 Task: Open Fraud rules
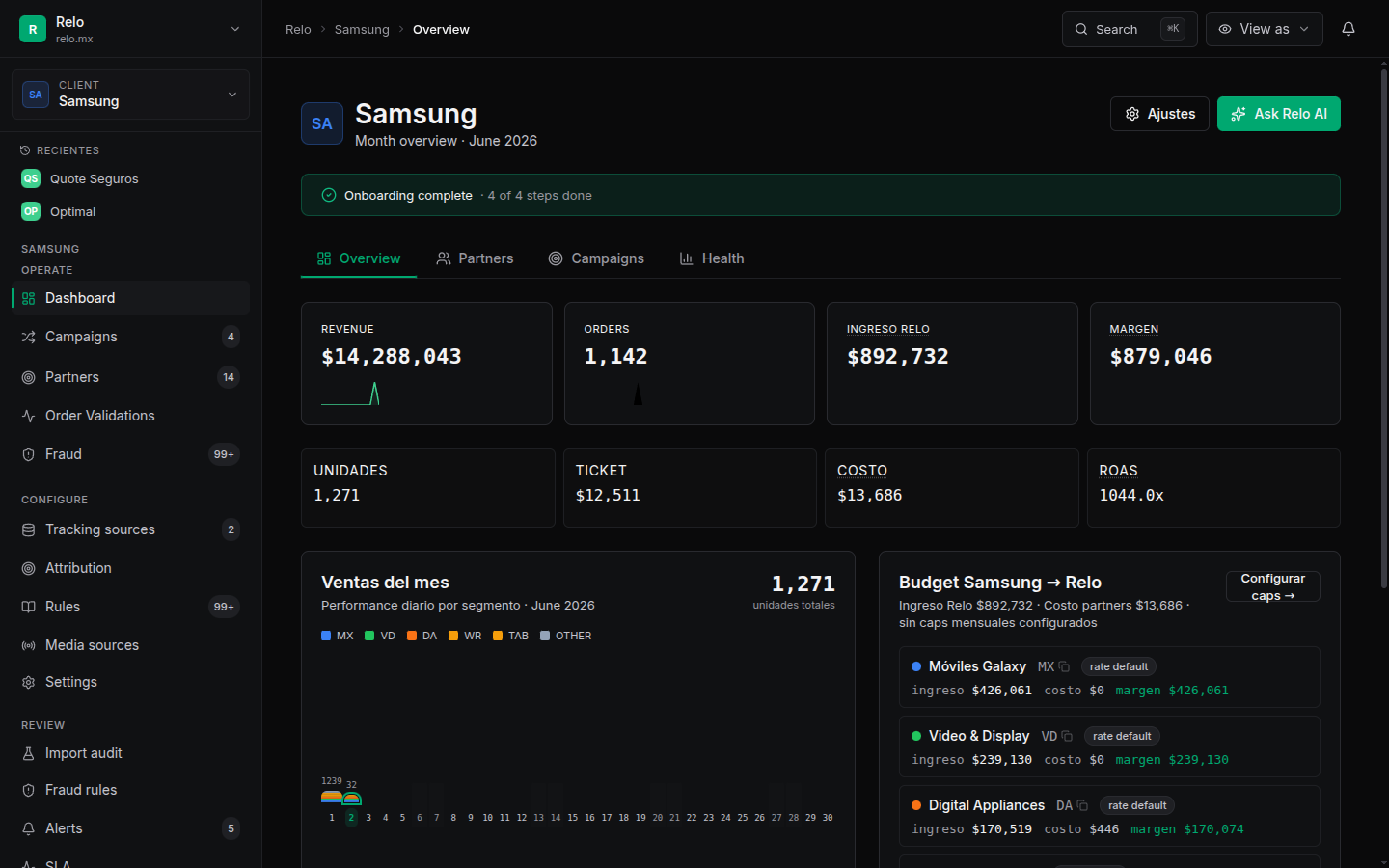click(x=130, y=790)
